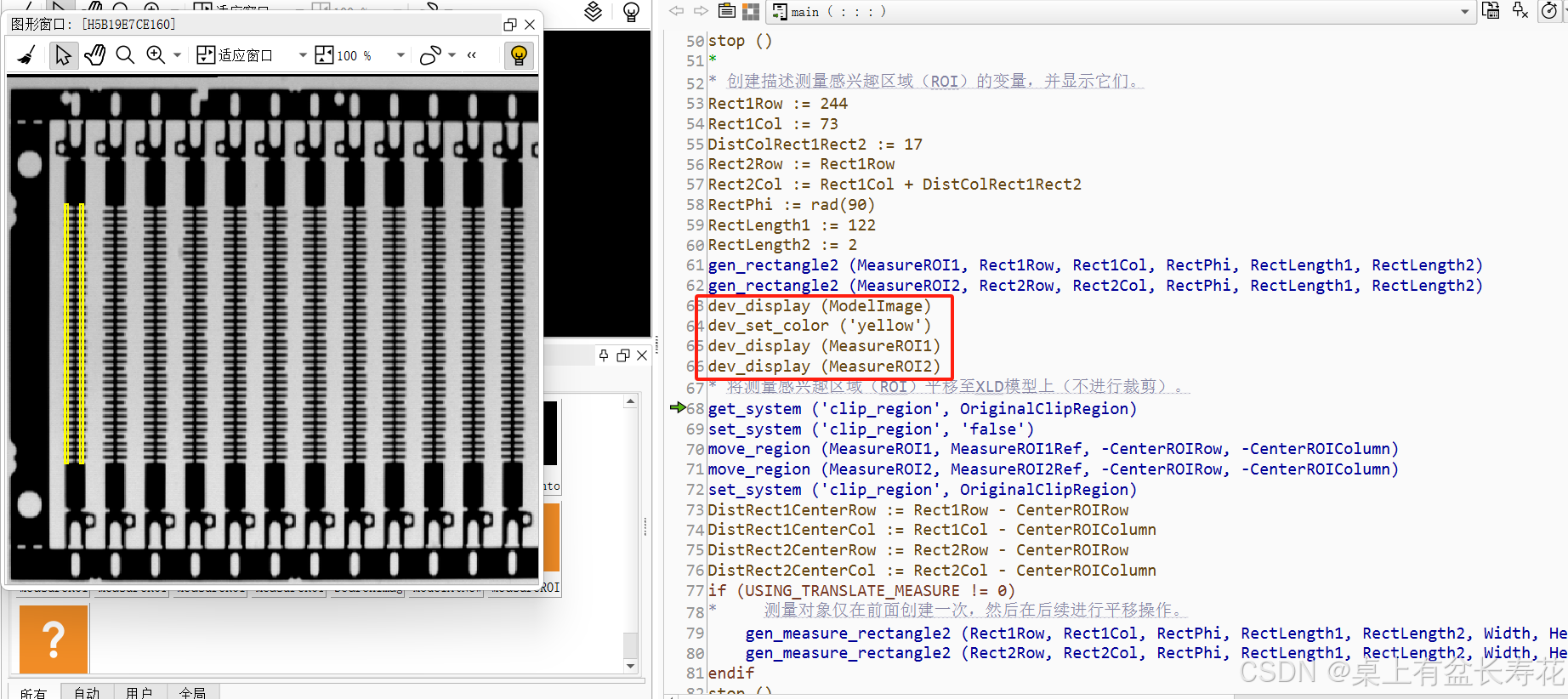Float the graphics window with restore icon
Screen dimensions: 1568x699
point(510,25)
